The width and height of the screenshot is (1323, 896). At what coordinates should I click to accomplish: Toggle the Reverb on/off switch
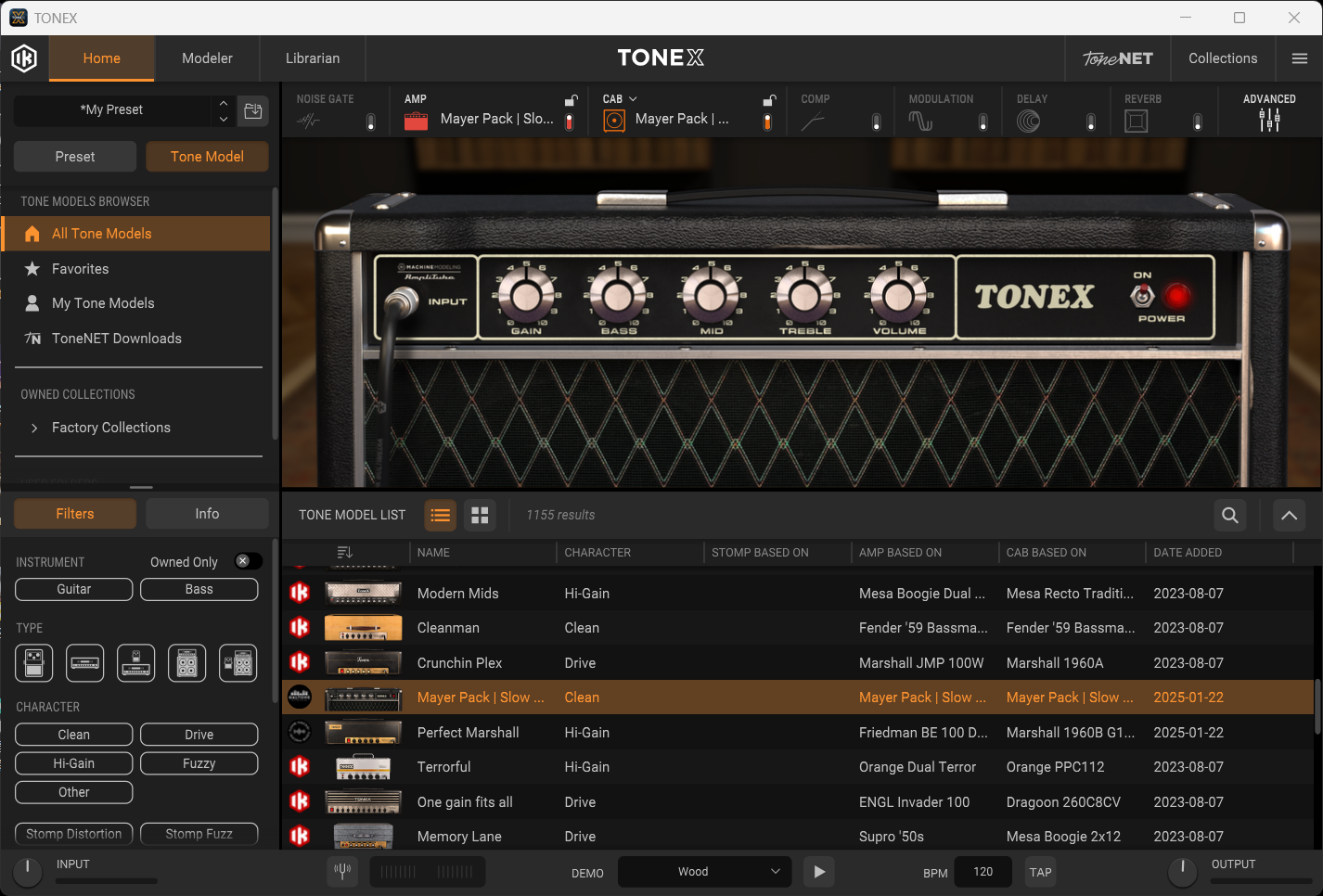pos(1198,122)
